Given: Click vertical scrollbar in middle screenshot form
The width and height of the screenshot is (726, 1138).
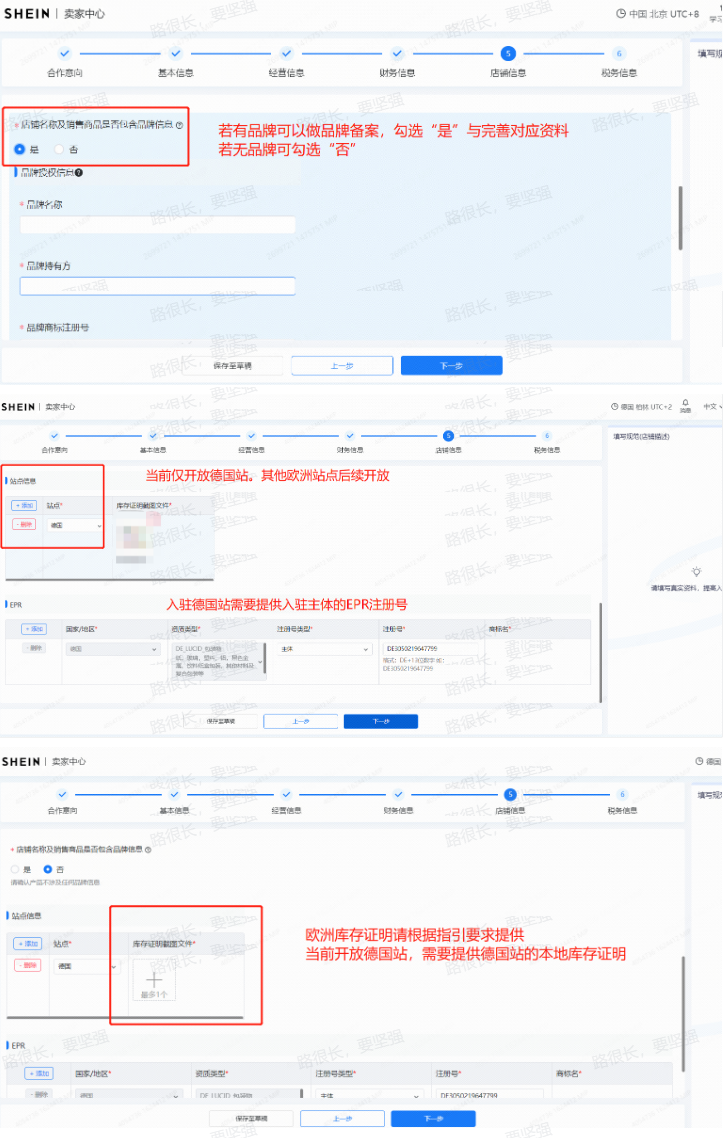Looking at the screenshot, I should point(600,652).
